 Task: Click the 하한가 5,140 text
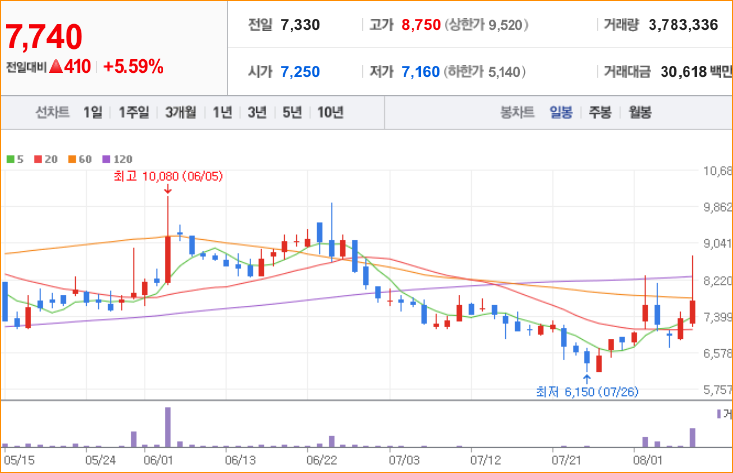point(485,72)
